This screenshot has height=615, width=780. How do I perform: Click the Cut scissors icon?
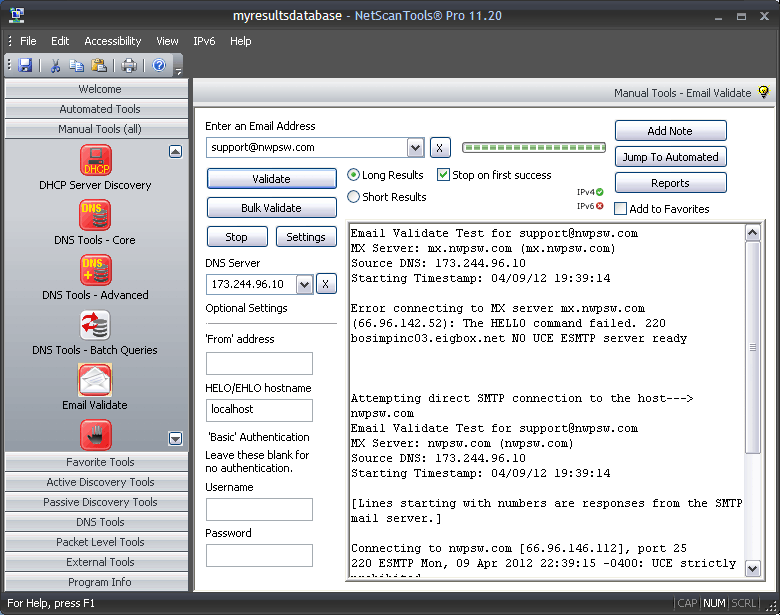point(55,65)
